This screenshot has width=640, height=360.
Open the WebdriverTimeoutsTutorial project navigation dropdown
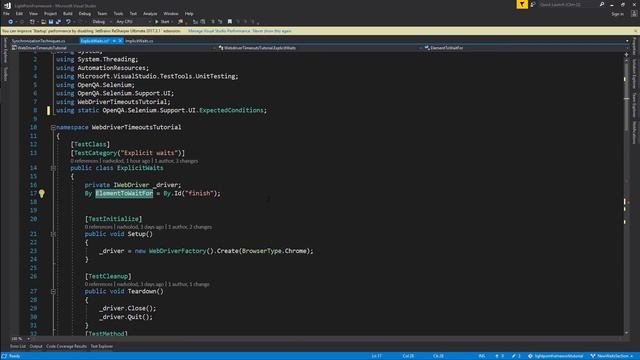113,48
